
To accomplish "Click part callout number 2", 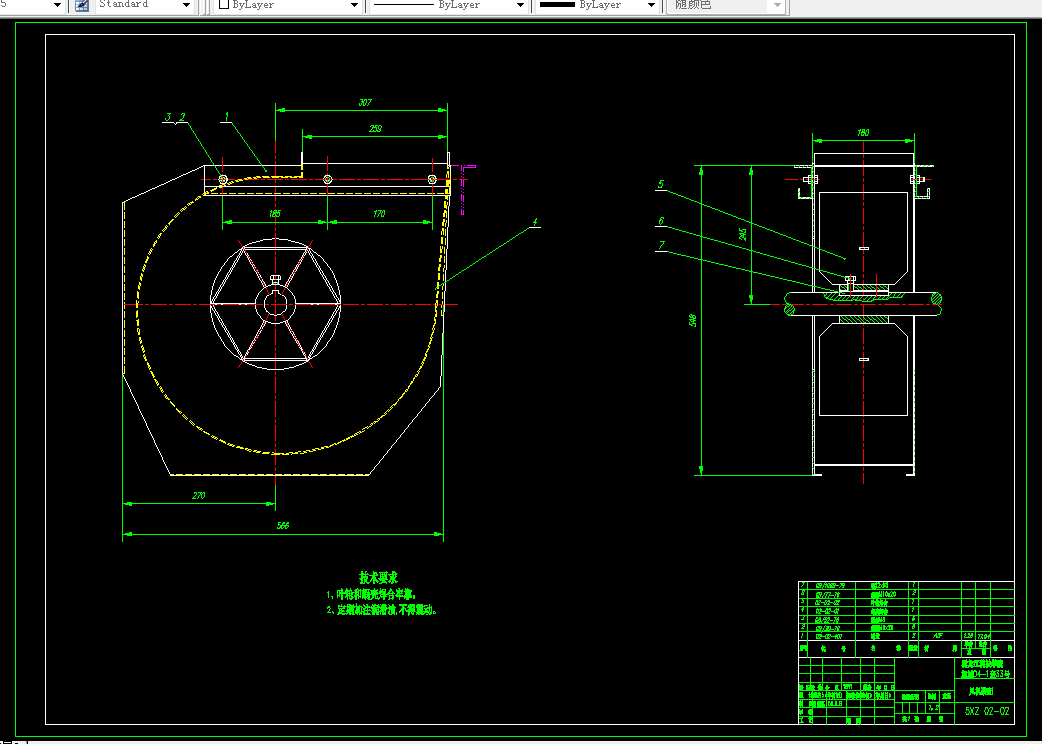I will click(x=182, y=118).
